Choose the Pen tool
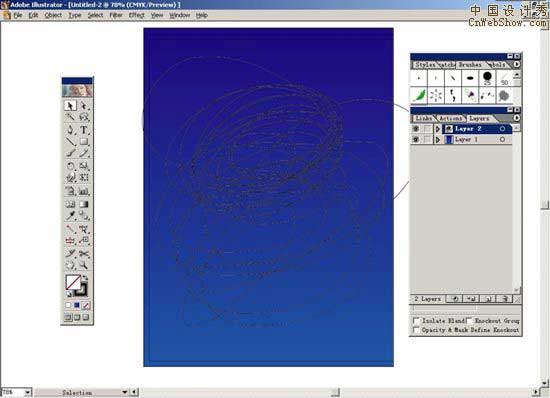The width and height of the screenshot is (550, 398). [x=70, y=130]
